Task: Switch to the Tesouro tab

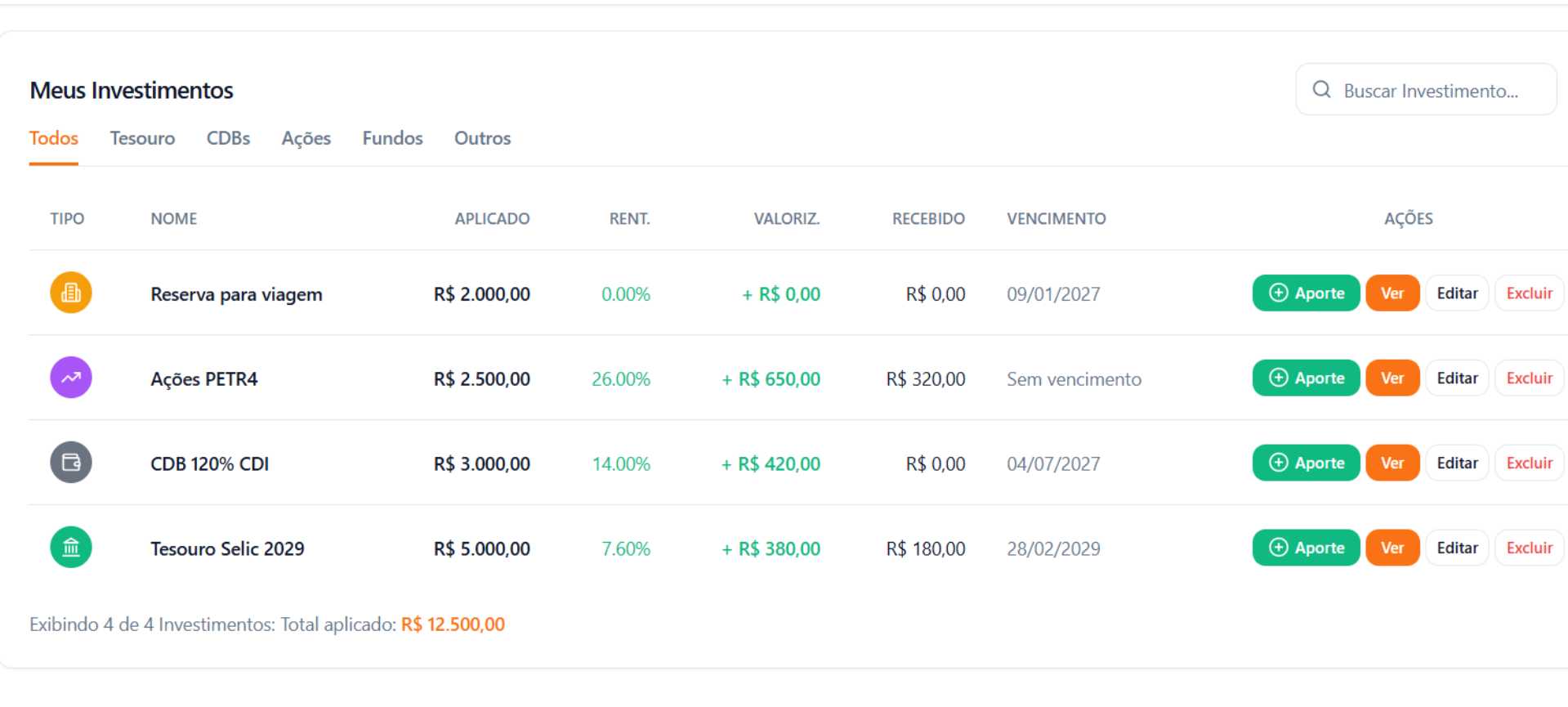Action: coord(142,138)
